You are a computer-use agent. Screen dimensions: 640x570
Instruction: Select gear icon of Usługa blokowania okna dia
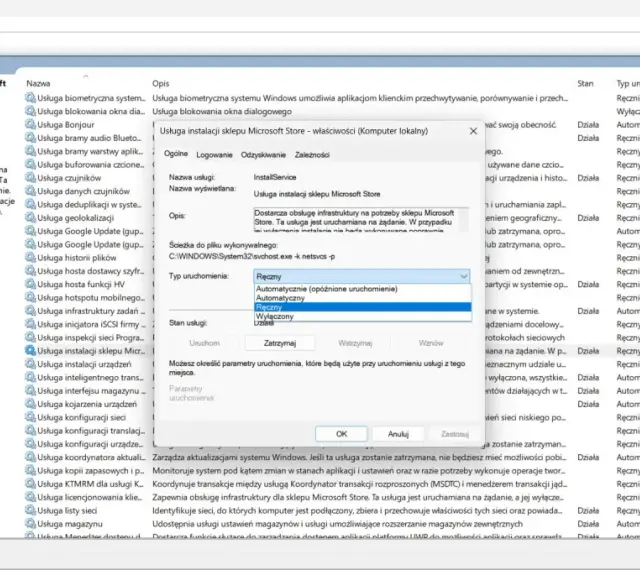[x=30, y=111]
